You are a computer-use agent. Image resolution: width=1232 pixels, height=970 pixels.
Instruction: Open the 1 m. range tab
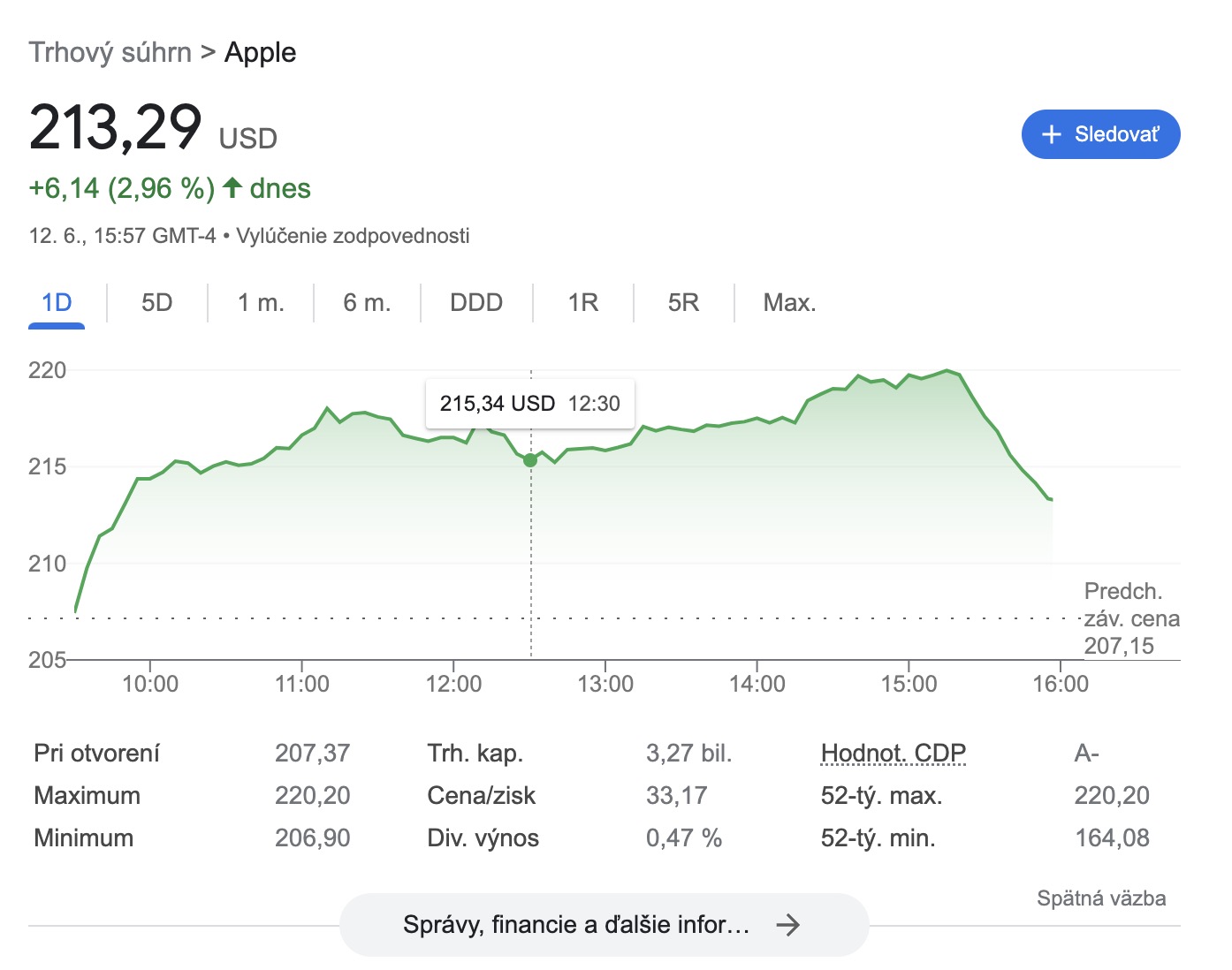pos(261,303)
